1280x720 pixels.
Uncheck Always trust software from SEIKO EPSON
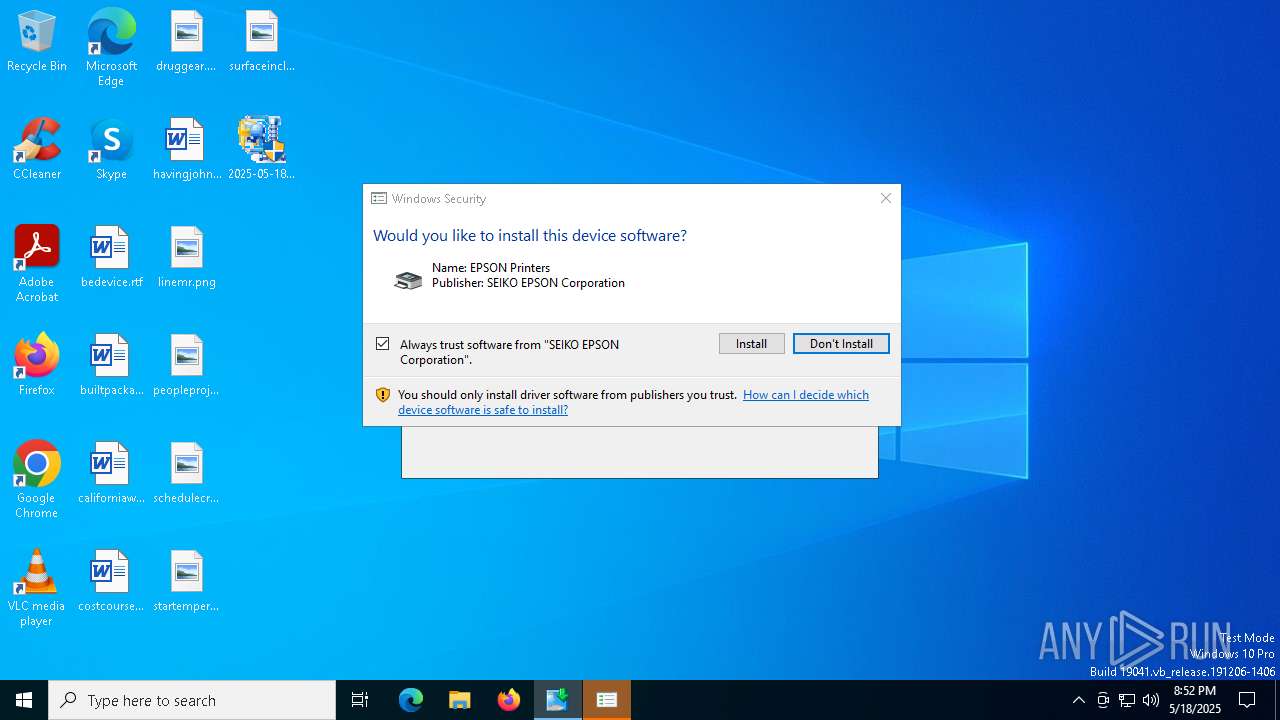pos(382,344)
